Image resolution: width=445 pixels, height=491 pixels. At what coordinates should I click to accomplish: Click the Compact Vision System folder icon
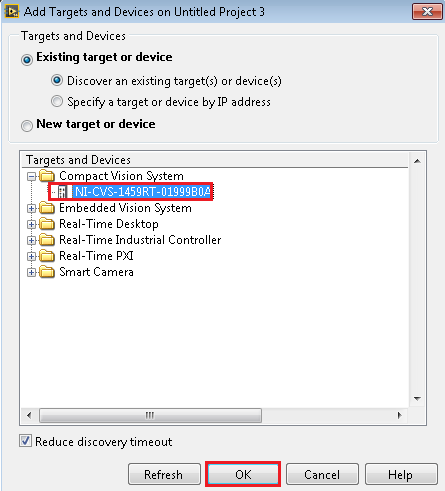(47, 176)
